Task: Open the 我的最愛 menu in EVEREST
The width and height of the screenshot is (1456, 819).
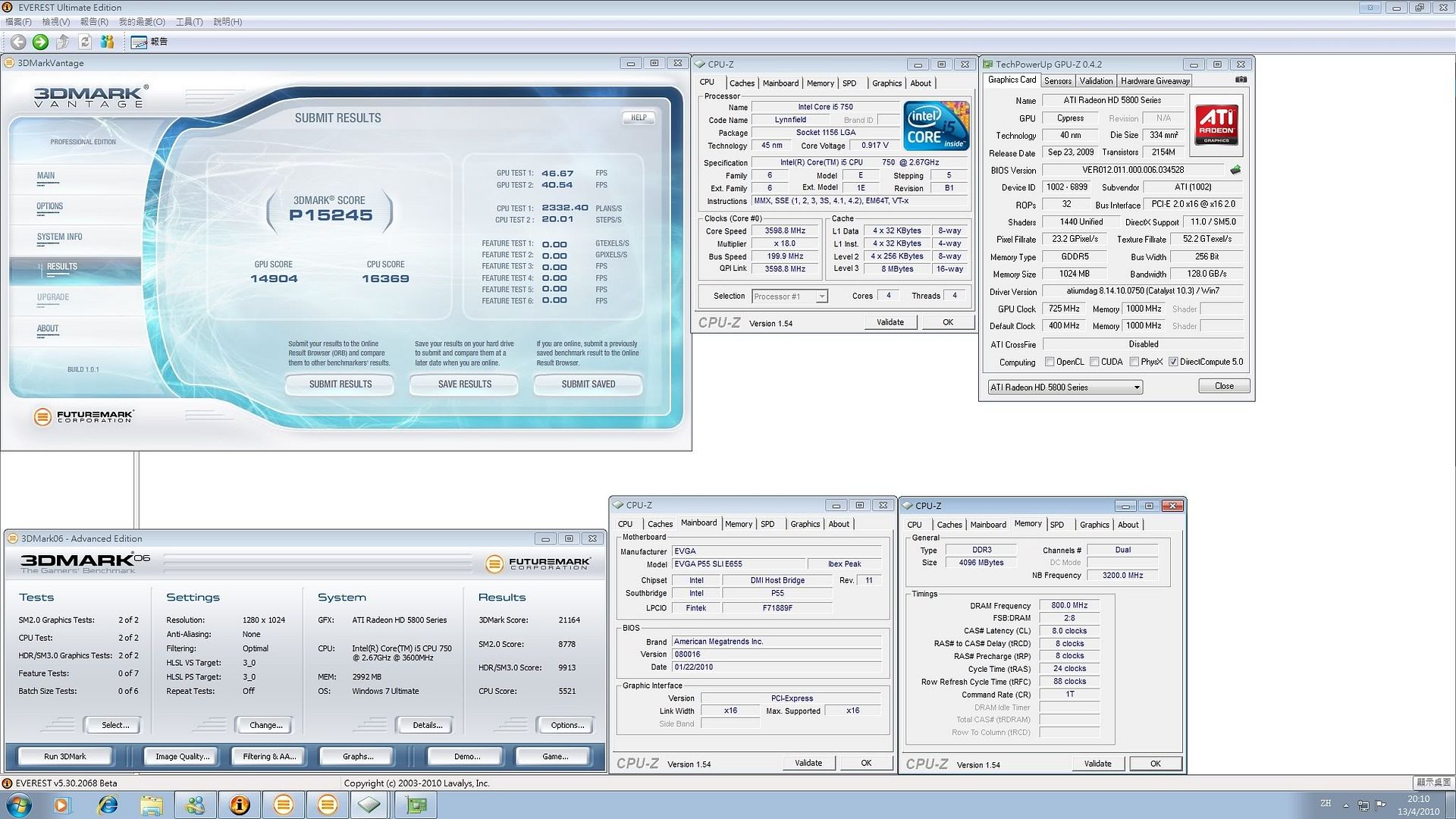Action: [141, 22]
